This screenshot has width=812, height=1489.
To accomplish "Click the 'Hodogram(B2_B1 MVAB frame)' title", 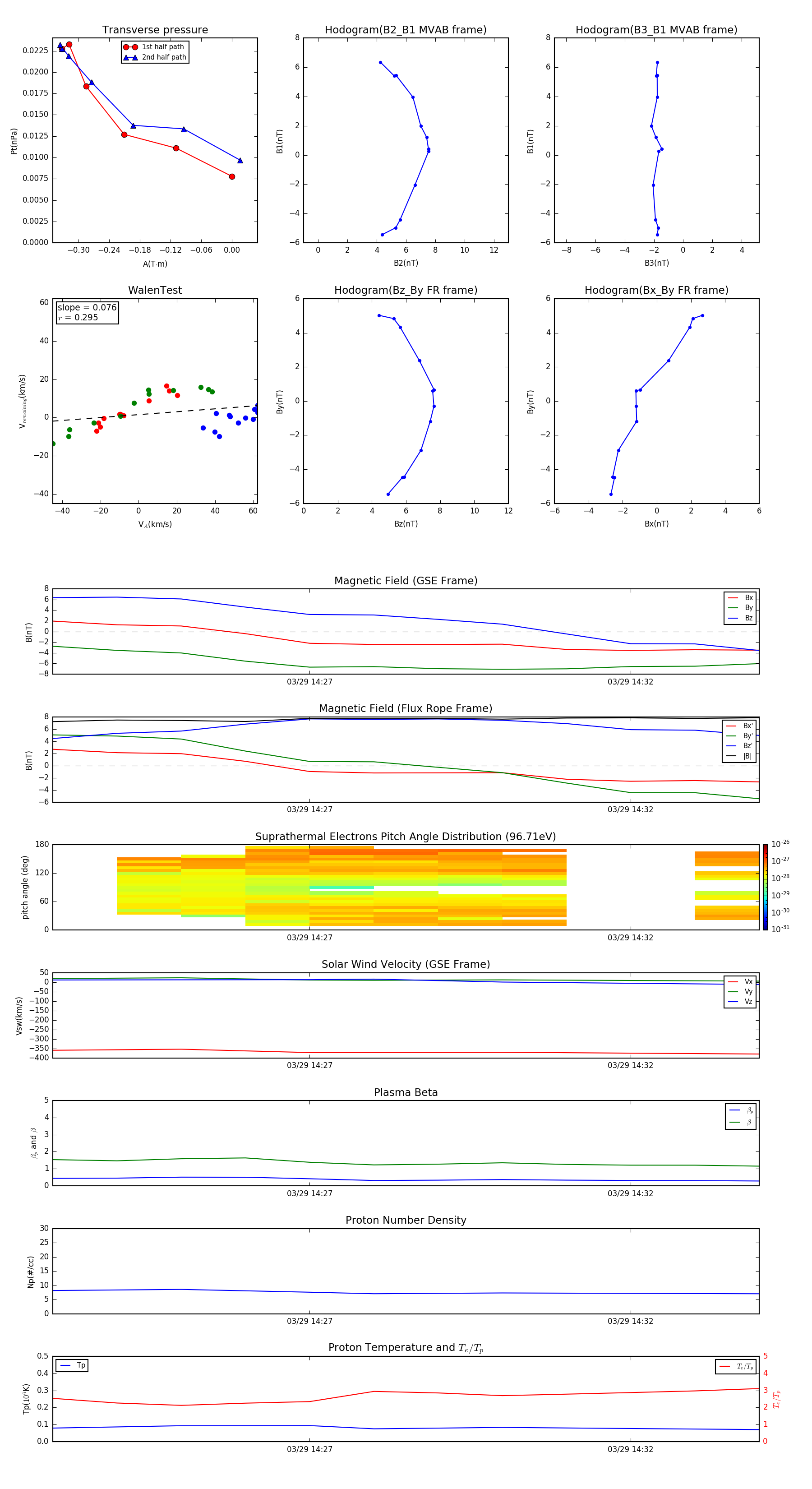I will [x=406, y=30].
